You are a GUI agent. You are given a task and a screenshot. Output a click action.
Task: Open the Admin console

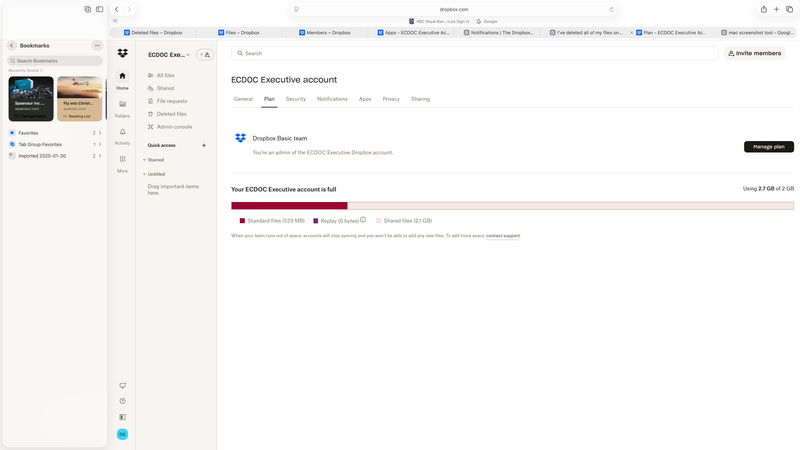[174, 127]
